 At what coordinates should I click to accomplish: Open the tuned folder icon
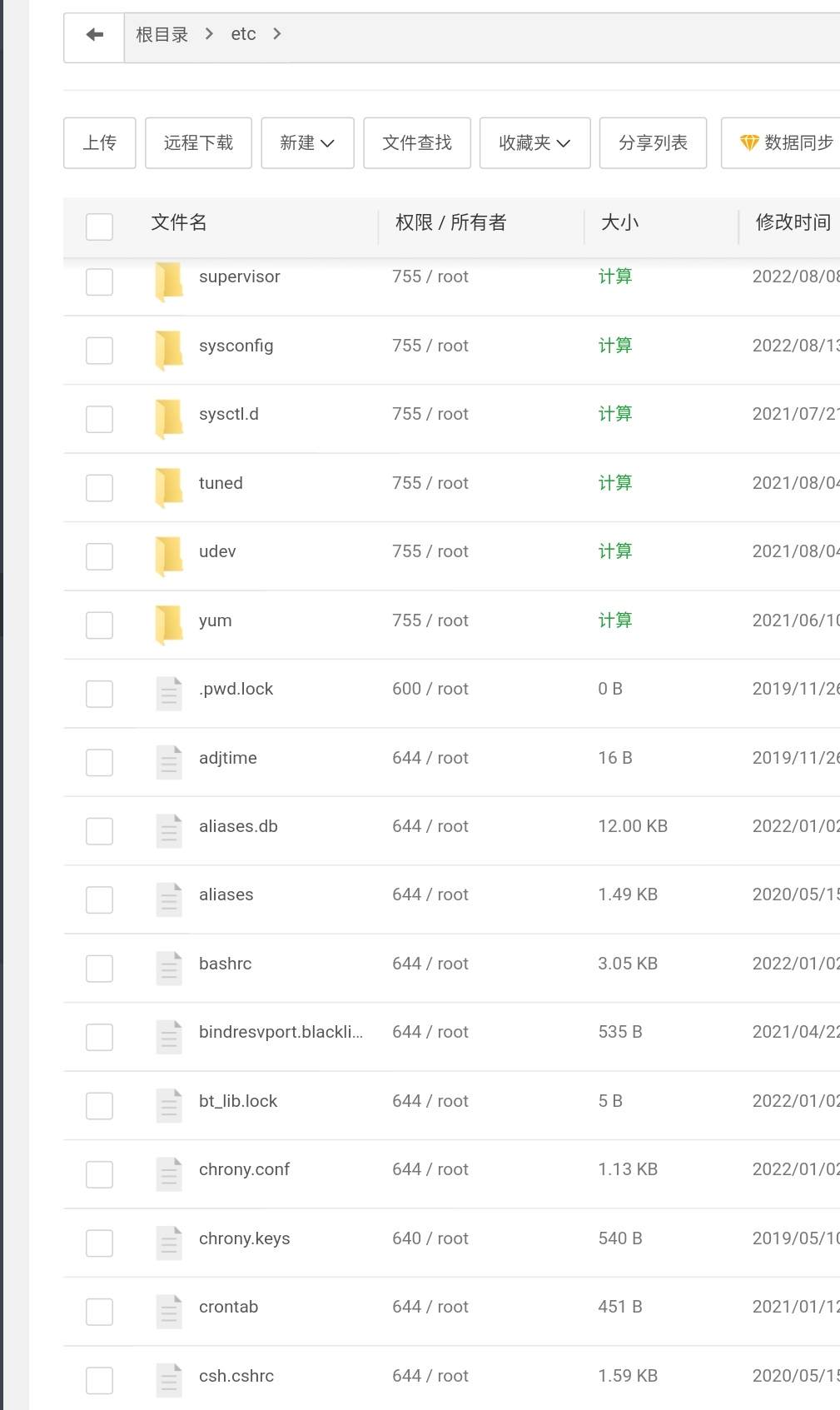click(x=169, y=487)
